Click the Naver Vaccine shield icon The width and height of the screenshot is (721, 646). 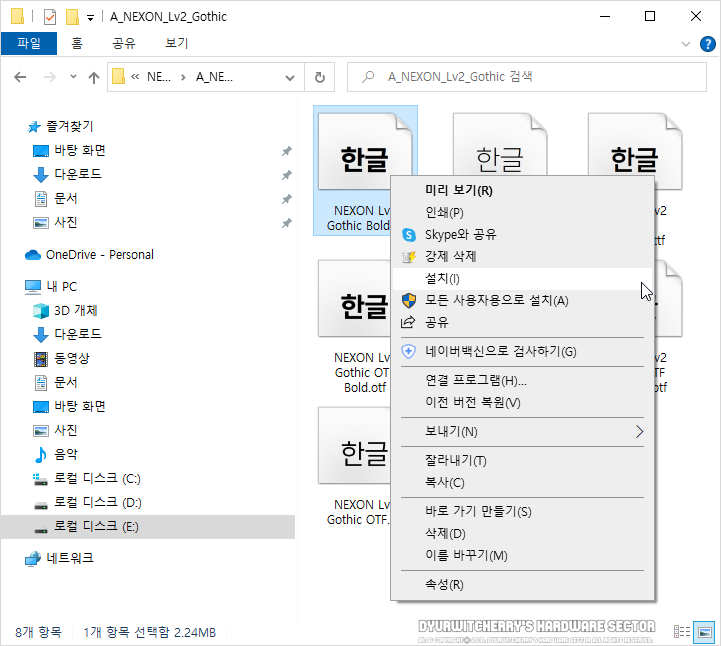pyautogui.click(x=409, y=352)
